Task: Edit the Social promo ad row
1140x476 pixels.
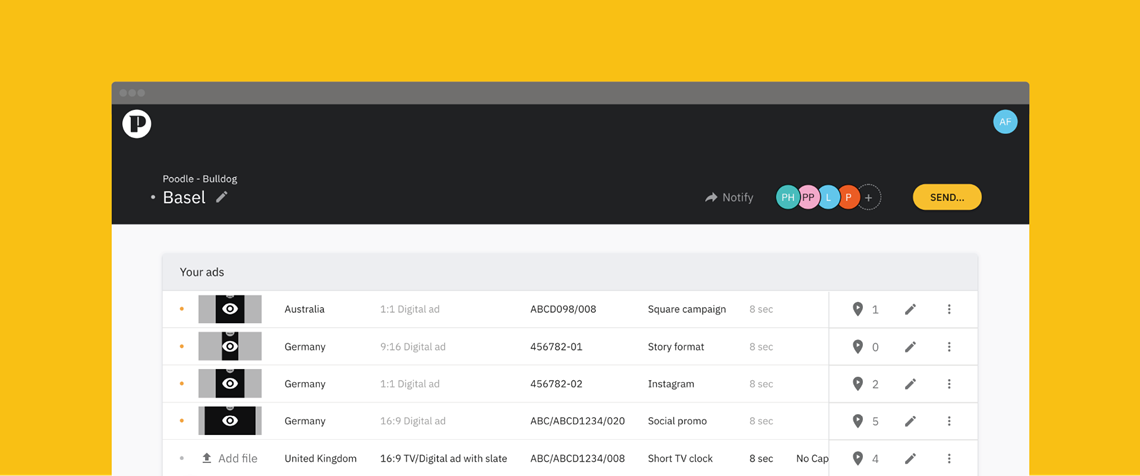Action: (910, 421)
